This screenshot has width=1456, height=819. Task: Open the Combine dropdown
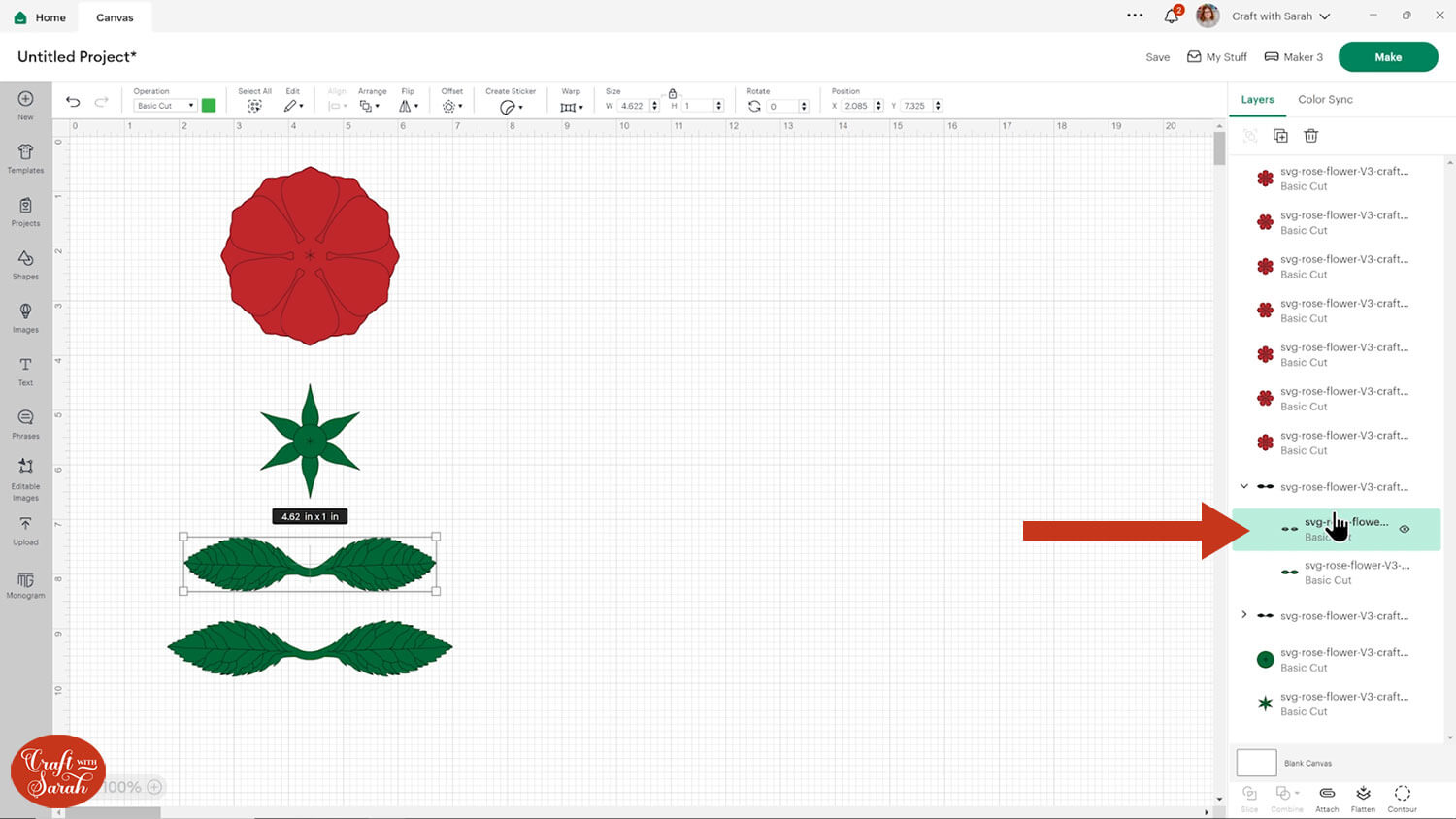(1286, 798)
